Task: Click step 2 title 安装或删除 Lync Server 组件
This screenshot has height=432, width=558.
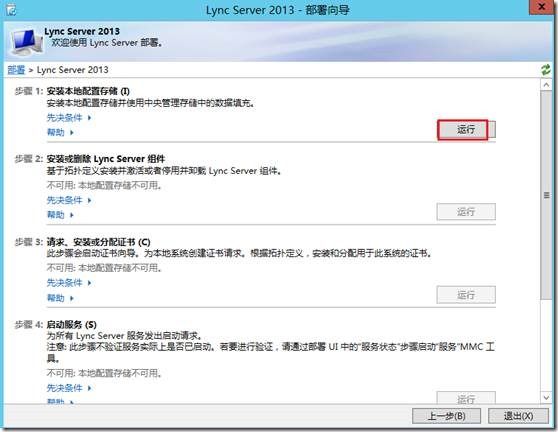Action: [x=106, y=159]
